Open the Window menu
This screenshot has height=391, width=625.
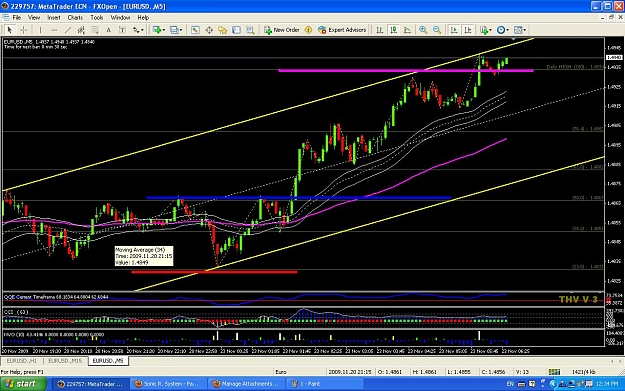click(x=120, y=18)
